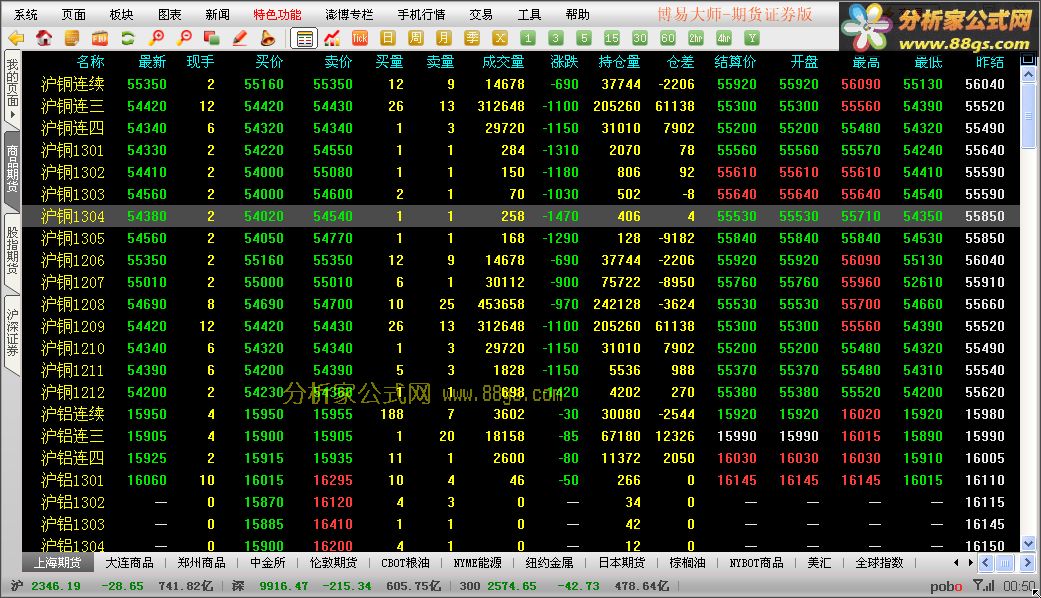Image resolution: width=1041 pixels, height=598 pixels.
Task: Click the orange notebook toolbar icon
Action: [72, 38]
